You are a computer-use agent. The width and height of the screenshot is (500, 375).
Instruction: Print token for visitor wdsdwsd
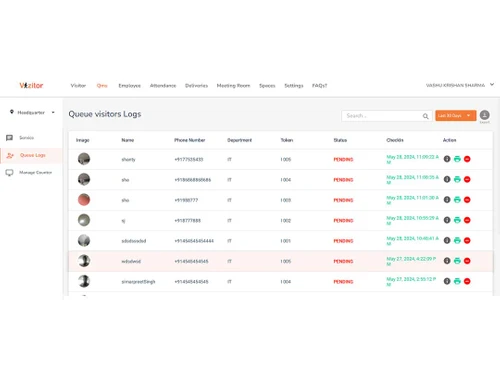[x=457, y=261]
